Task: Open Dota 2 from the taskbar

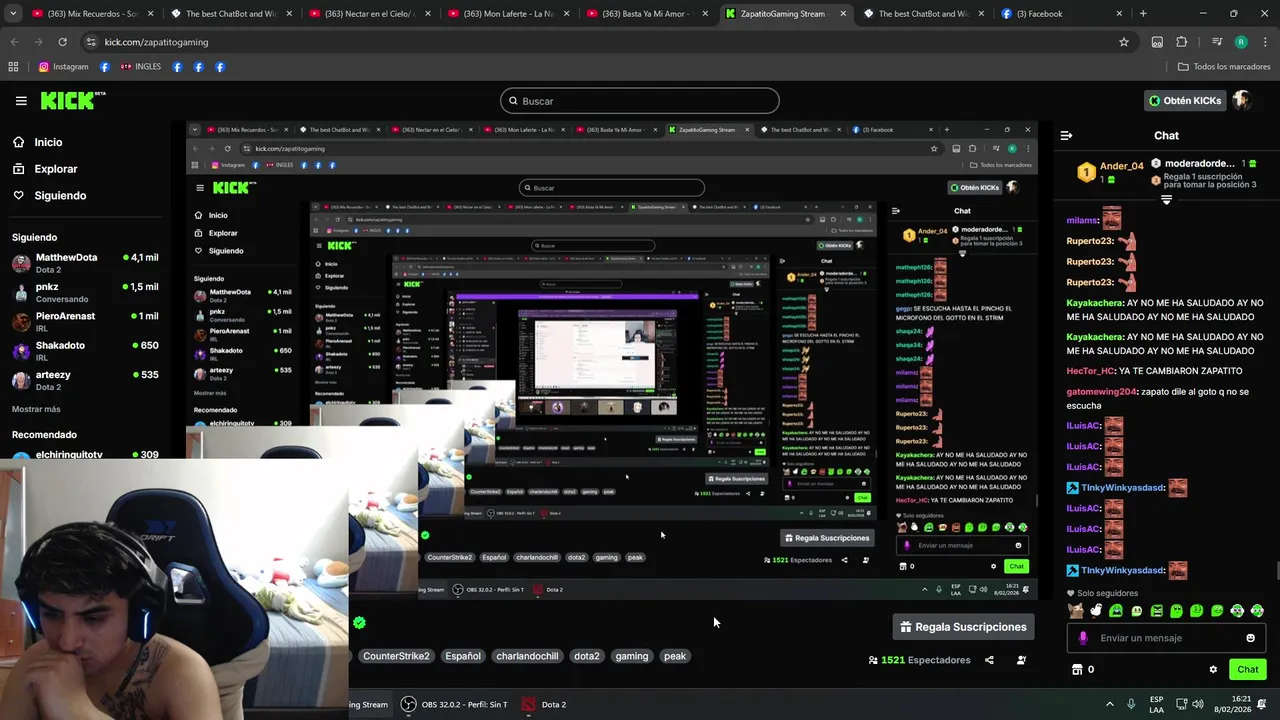Action: [544, 704]
